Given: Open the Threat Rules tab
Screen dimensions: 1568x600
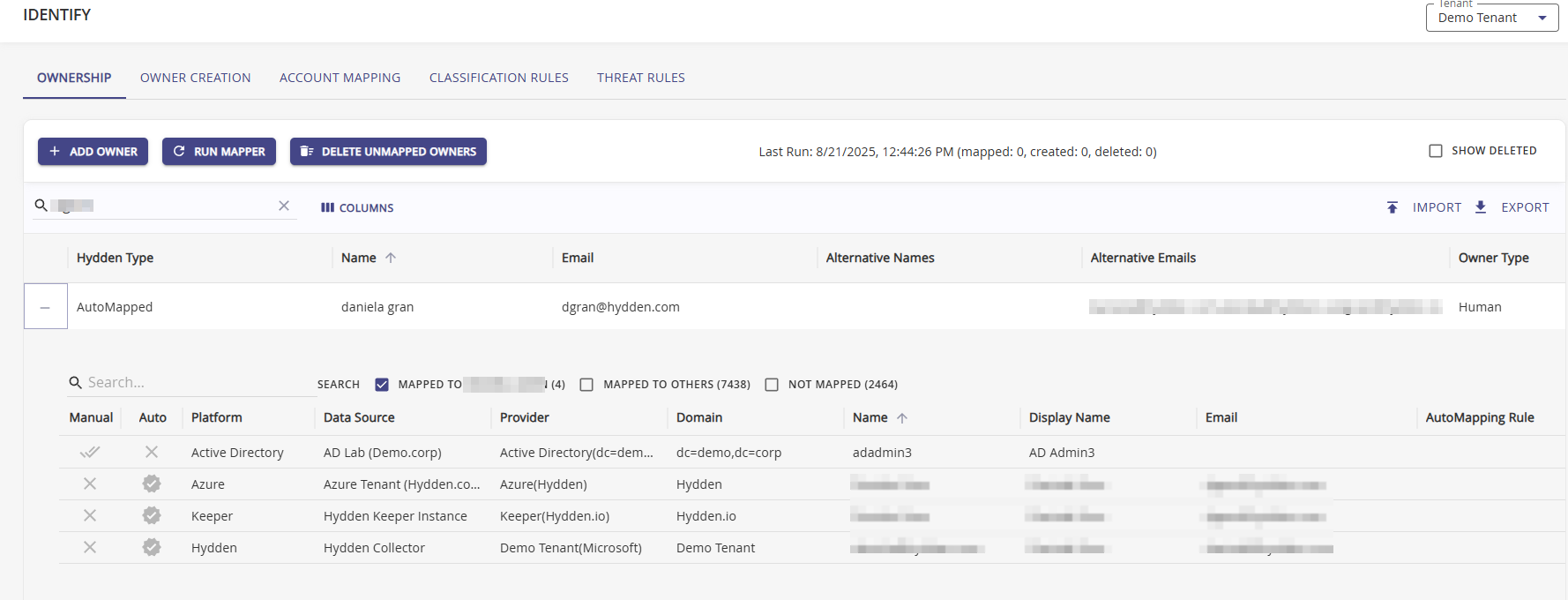Looking at the screenshot, I should click(640, 78).
